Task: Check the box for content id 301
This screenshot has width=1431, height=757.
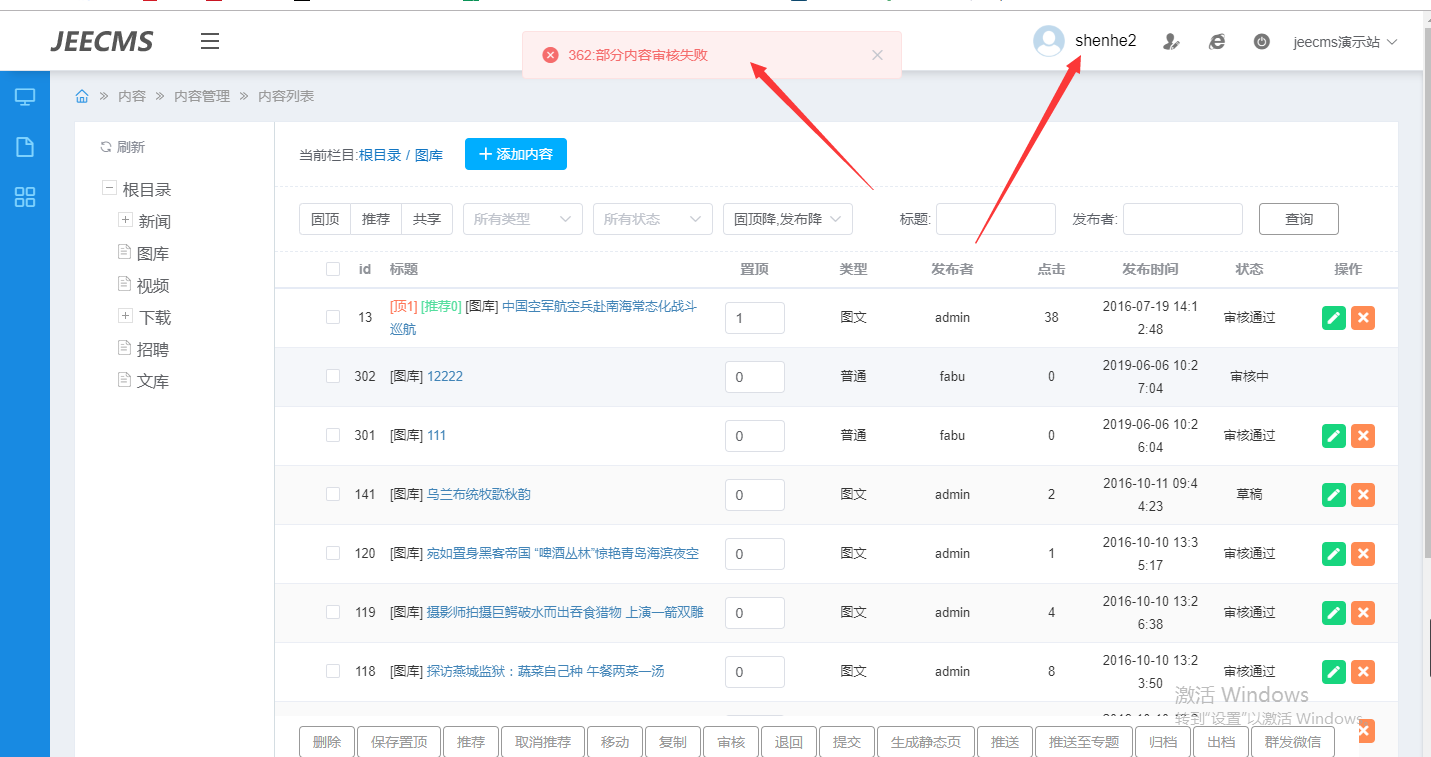Action: [x=333, y=435]
